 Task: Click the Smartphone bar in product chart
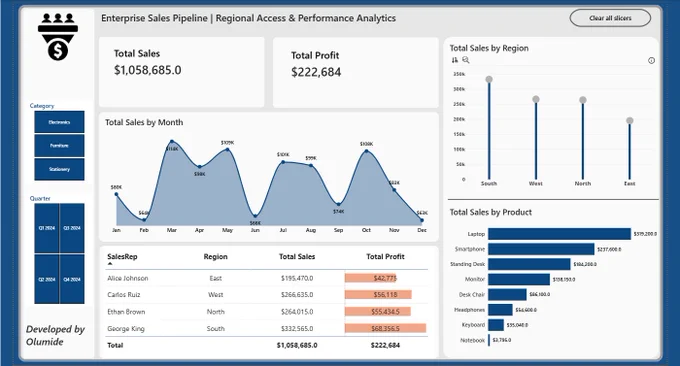pyautogui.click(x=541, y=249)
